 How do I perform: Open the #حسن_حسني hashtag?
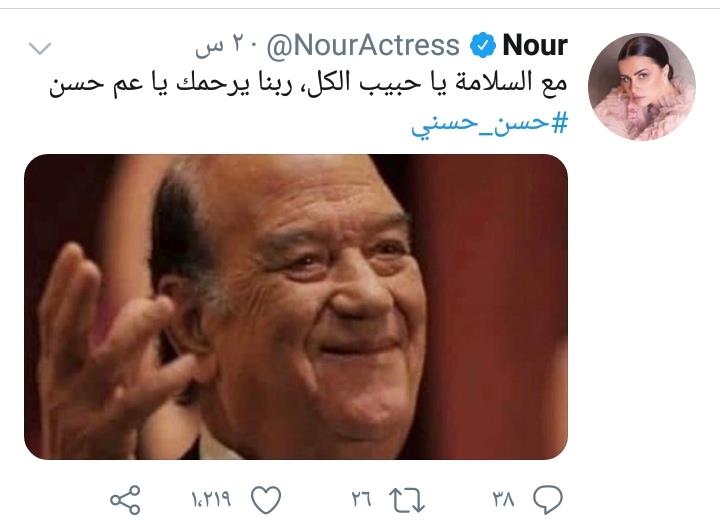tap(489, 124)
